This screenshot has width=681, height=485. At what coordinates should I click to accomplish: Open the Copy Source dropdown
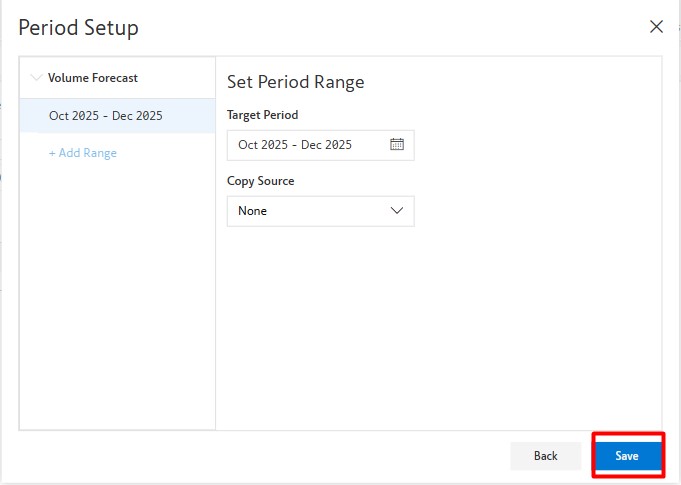coord(320,211)
